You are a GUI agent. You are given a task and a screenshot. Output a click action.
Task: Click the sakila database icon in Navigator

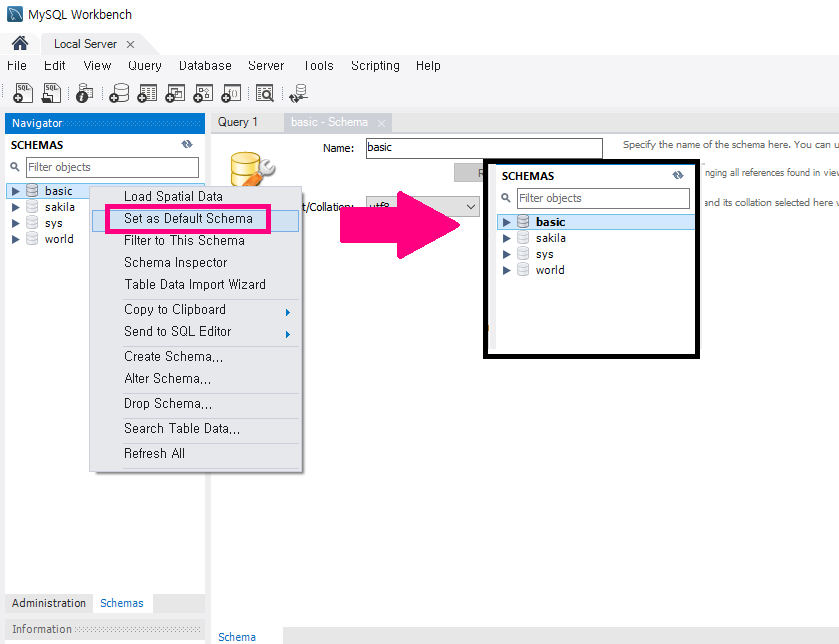[x=32, y=206]
